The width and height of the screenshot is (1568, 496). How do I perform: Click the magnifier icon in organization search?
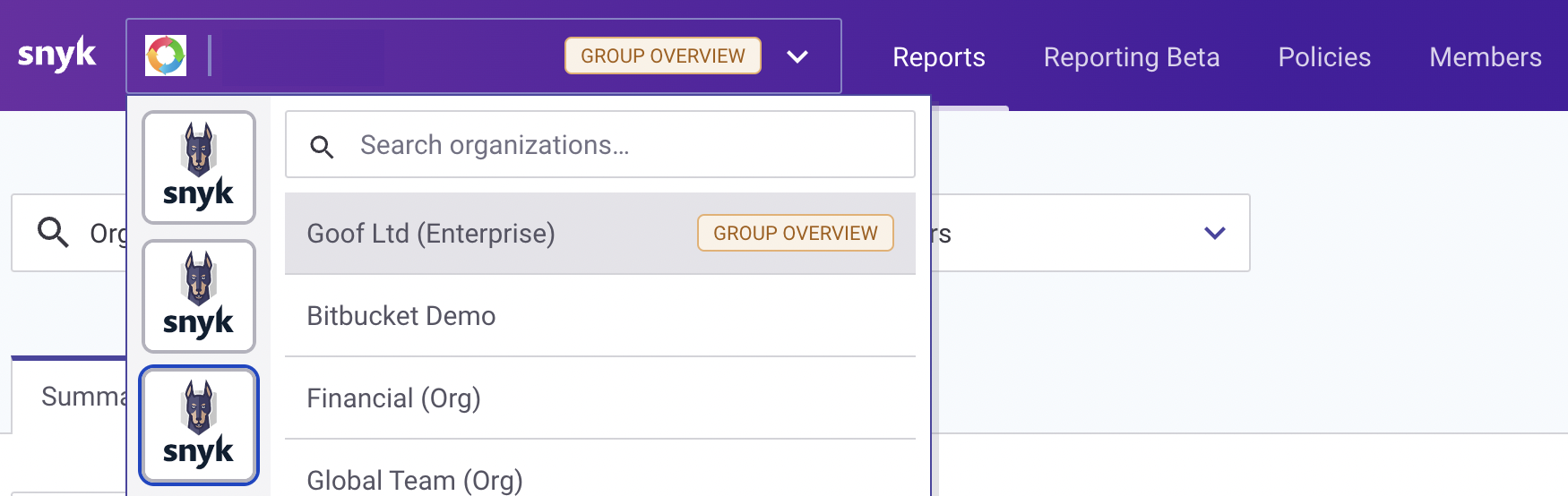[322, 146]
